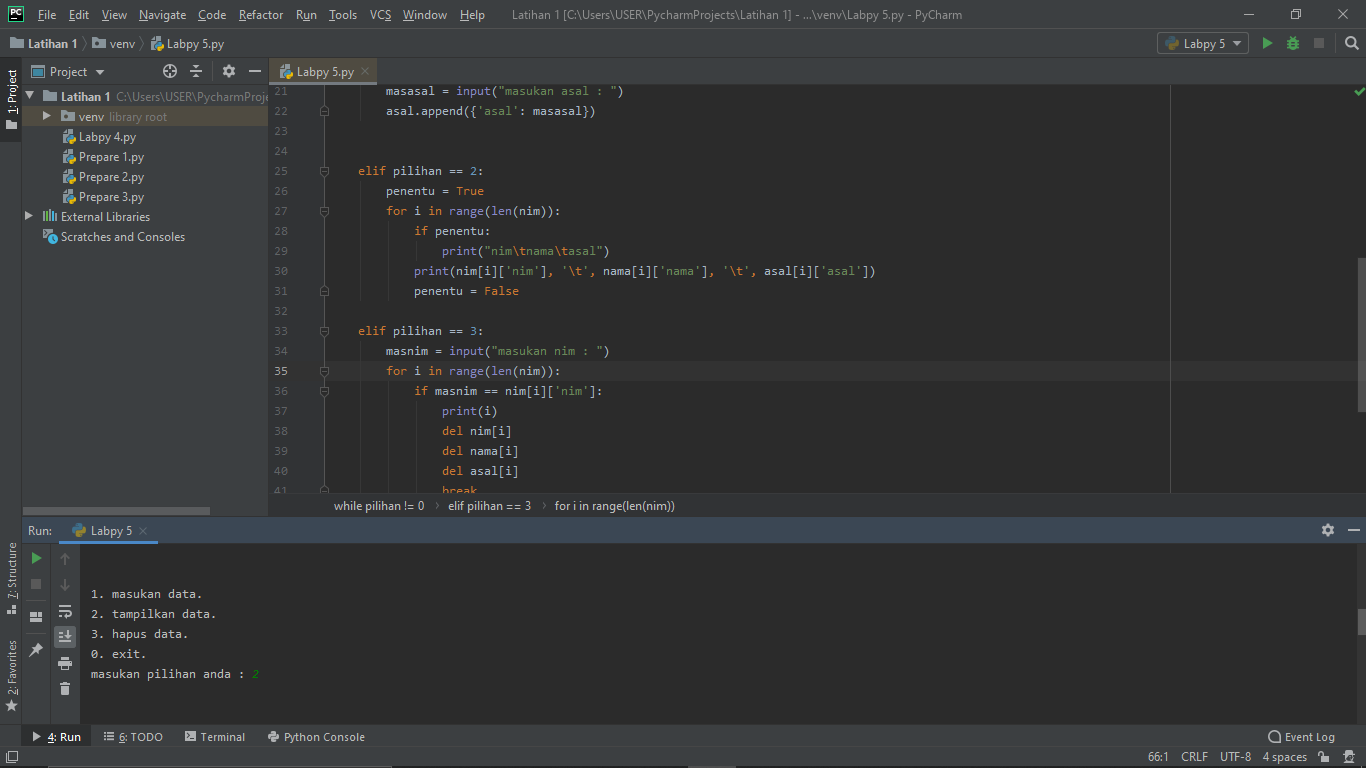Screen dimensions: 1366x768
Task: Toggle Scroll to End in console output
Action: point(65,636)
